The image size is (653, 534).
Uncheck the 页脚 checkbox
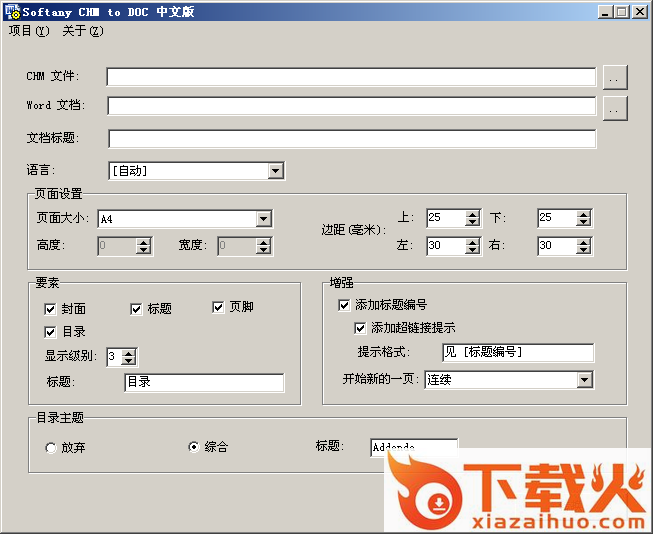click(x=218, y=307)
